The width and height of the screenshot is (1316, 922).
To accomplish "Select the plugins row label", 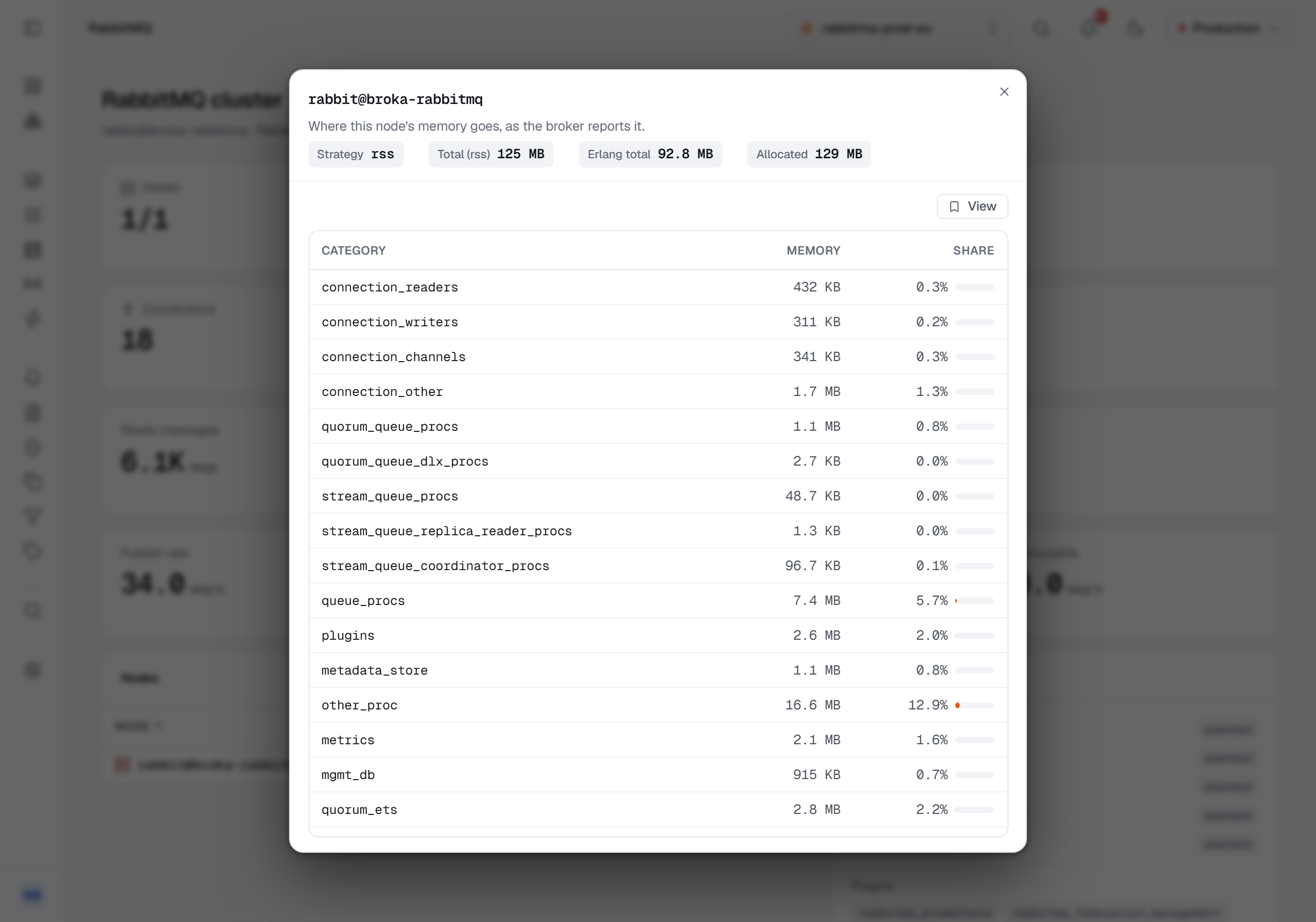I will pos(348,636).
